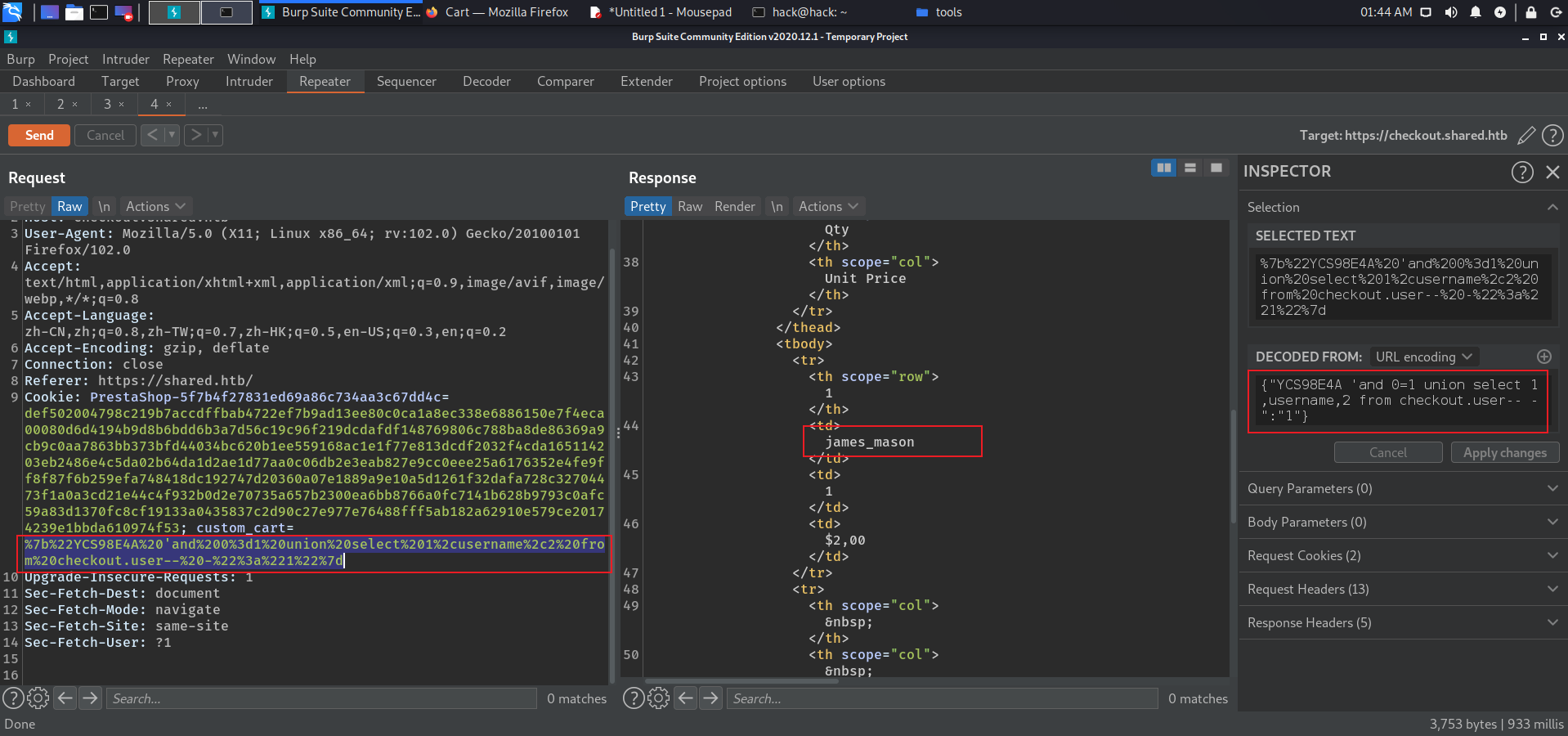Click the response horizontal scrollbar

[x=741, y=681]
